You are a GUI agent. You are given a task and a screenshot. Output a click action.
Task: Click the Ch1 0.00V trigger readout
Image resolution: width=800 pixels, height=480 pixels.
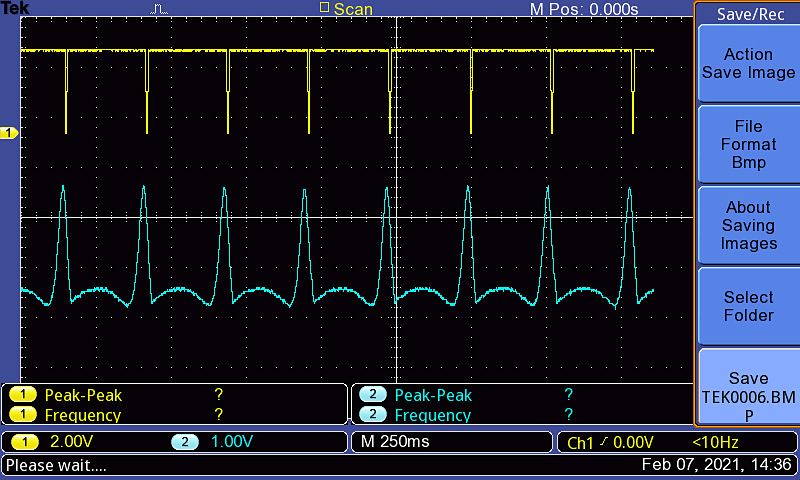[x=610, y=442]
